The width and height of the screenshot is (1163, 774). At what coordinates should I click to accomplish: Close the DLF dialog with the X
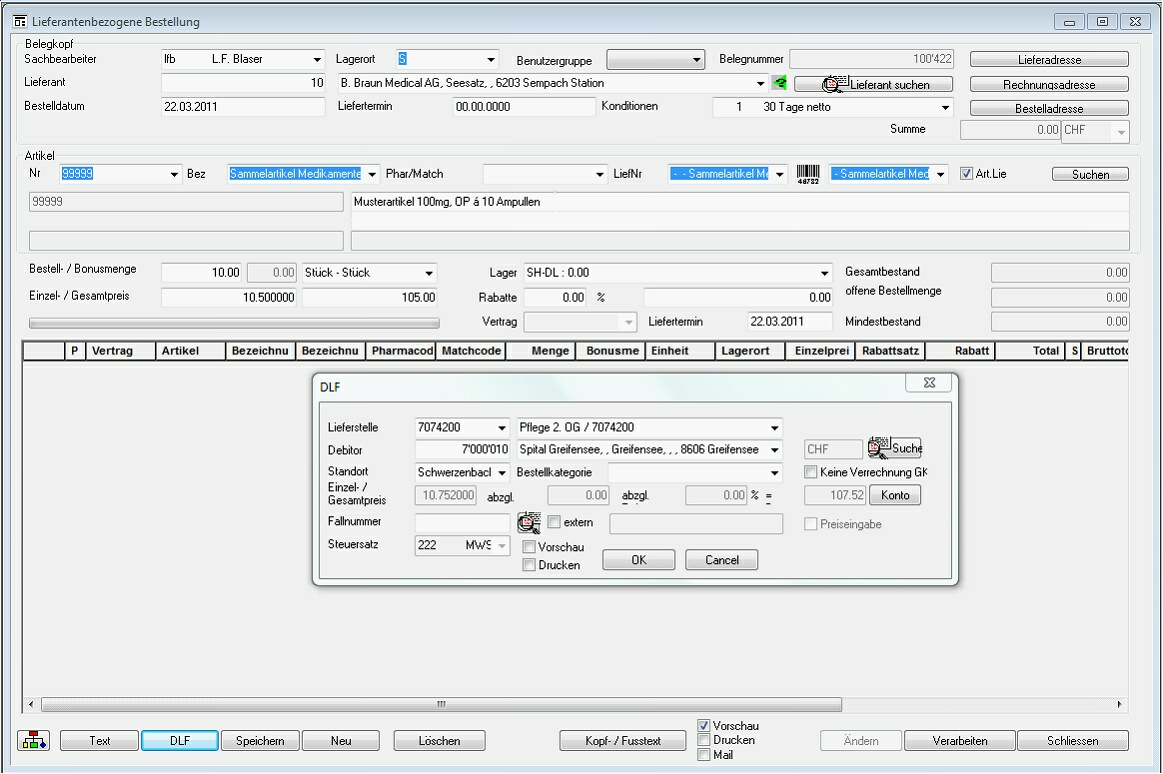coord(929,383)
